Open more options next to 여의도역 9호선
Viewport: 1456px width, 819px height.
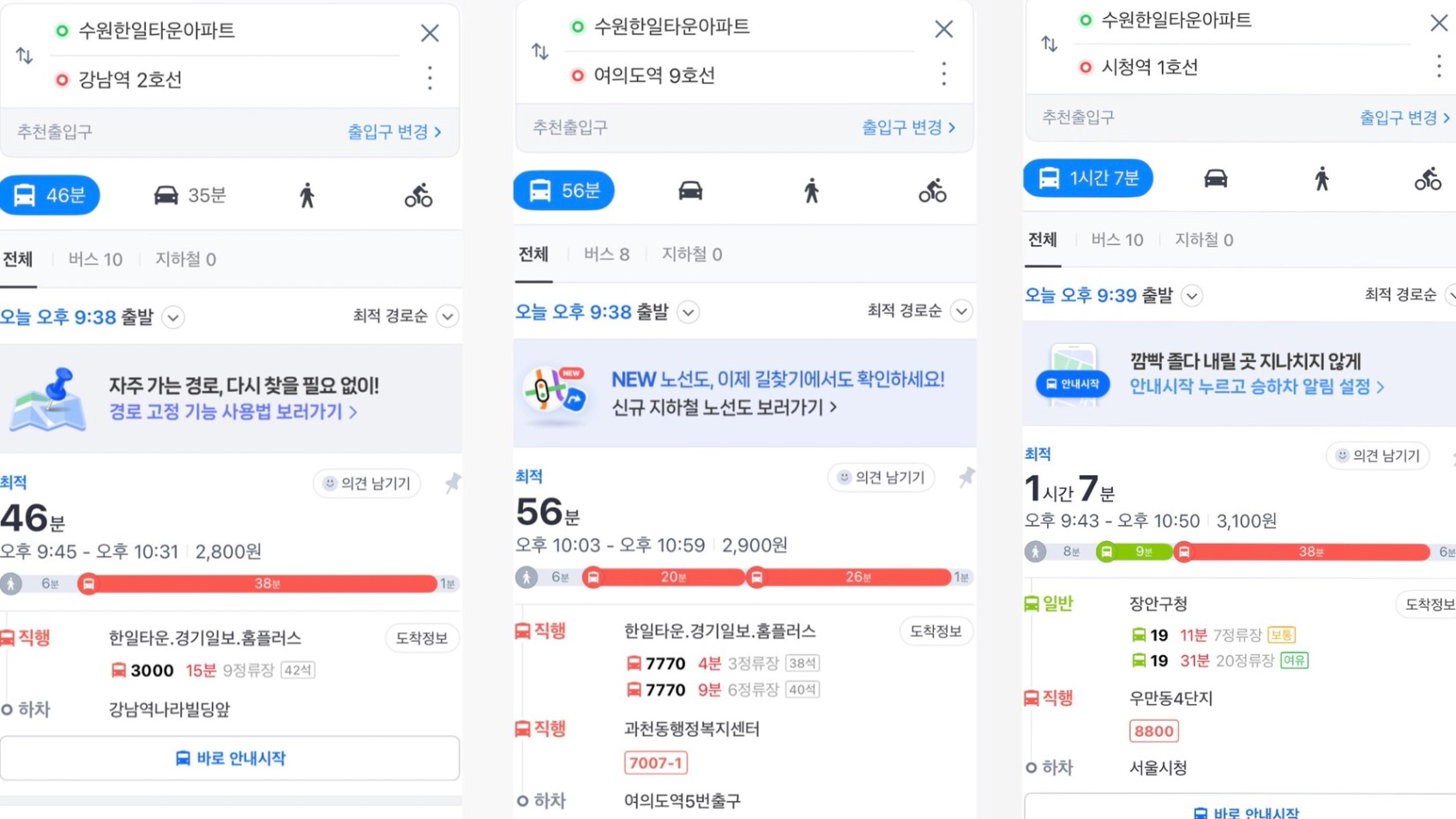point(944,74)
